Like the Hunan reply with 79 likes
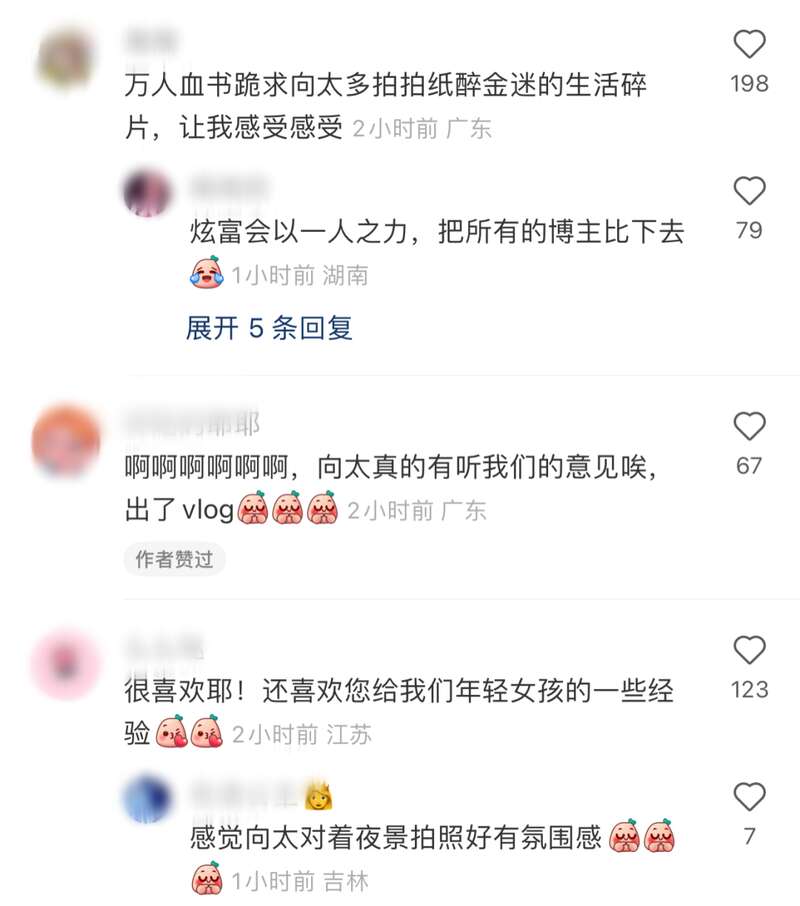The height and width of the screenshot is (906, 800). point(749,191)
